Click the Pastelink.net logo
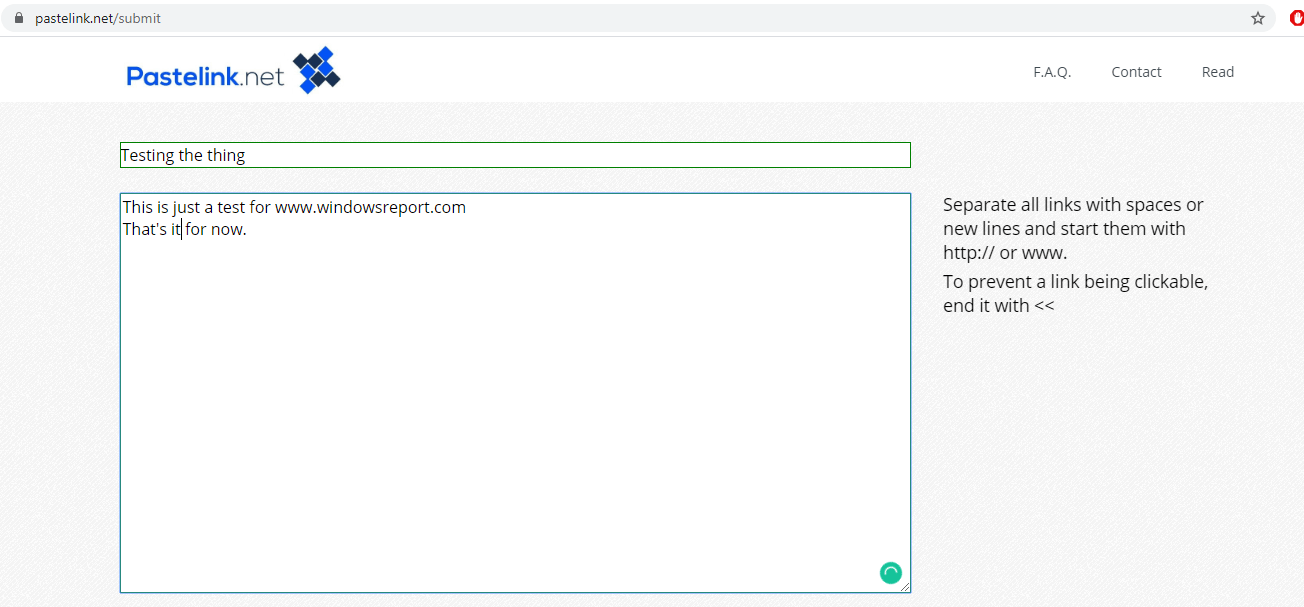Viewport: 1304px width, 607px height. (233, 71)
